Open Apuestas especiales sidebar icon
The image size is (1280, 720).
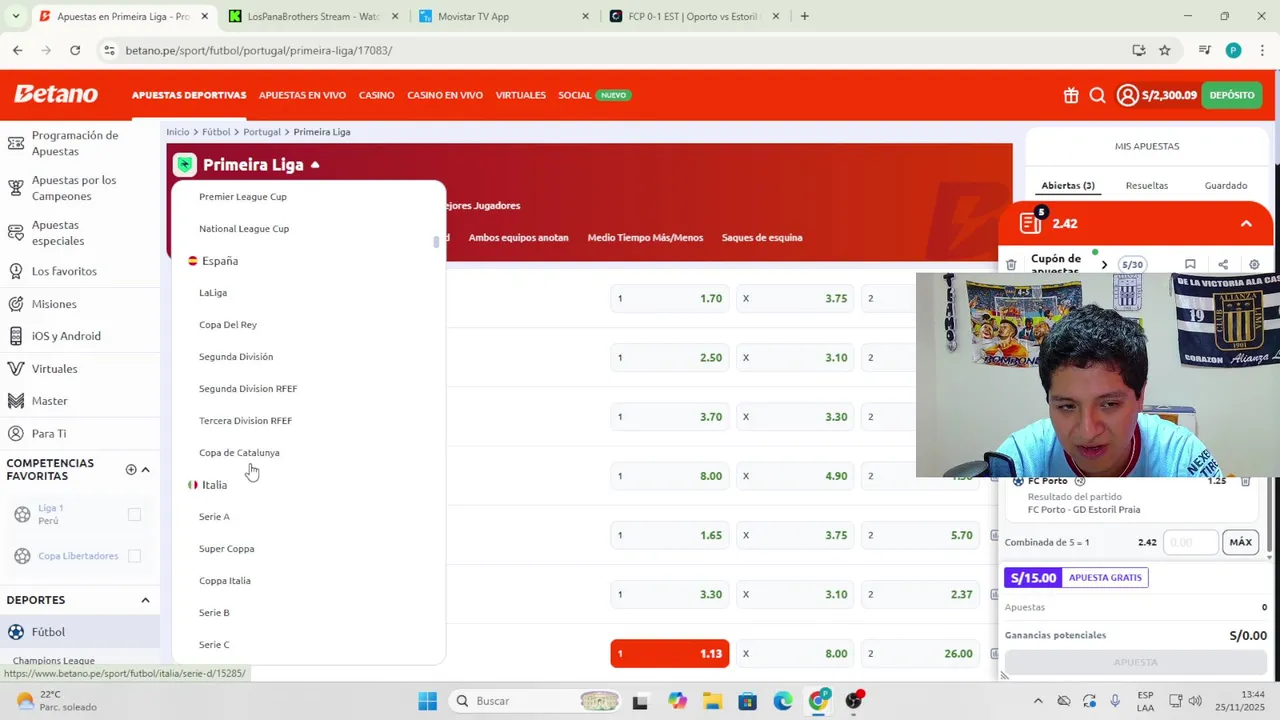pos(15,233)
